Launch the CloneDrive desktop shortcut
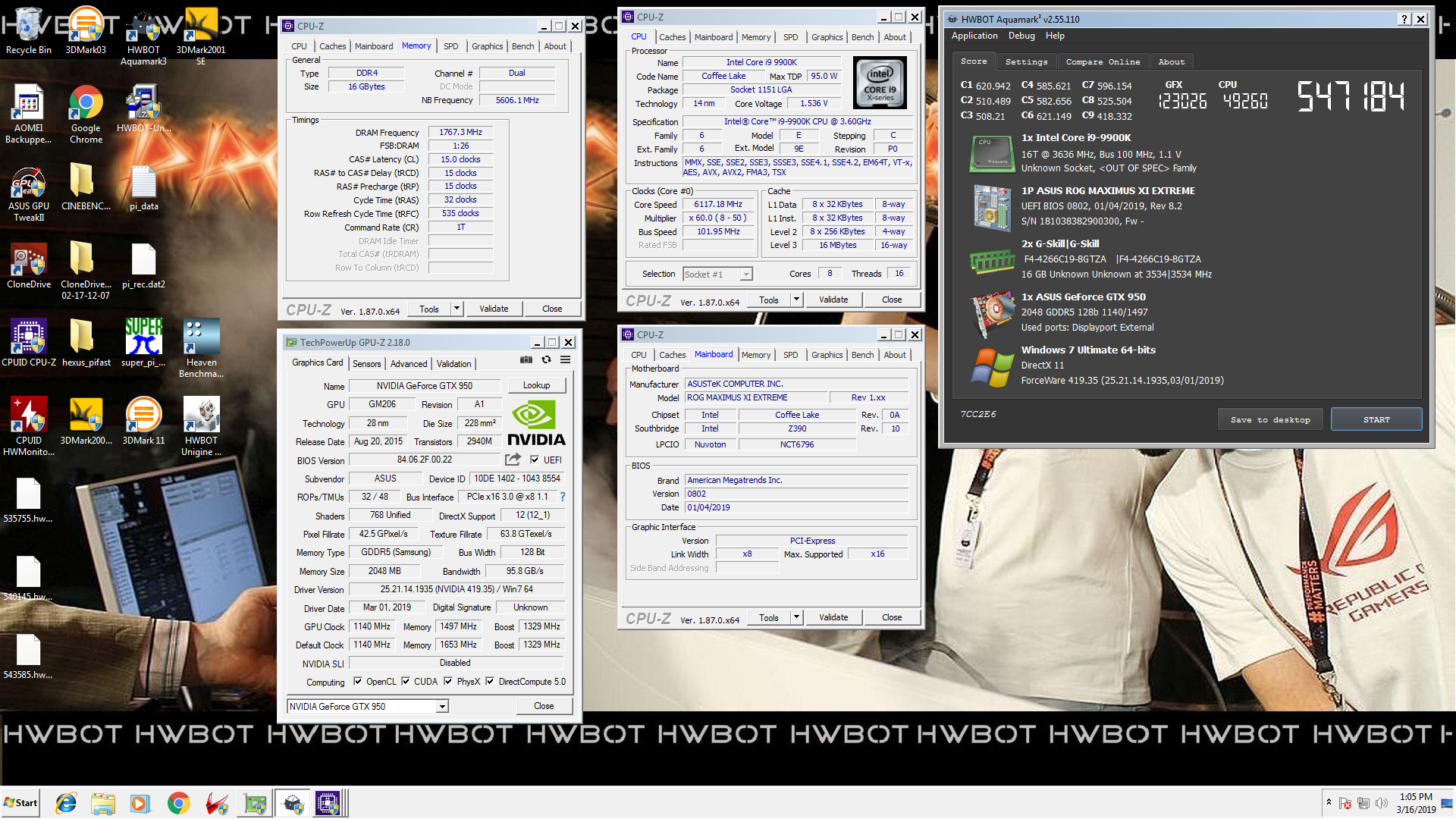1456x819 pixels. [x=28, y=265]
